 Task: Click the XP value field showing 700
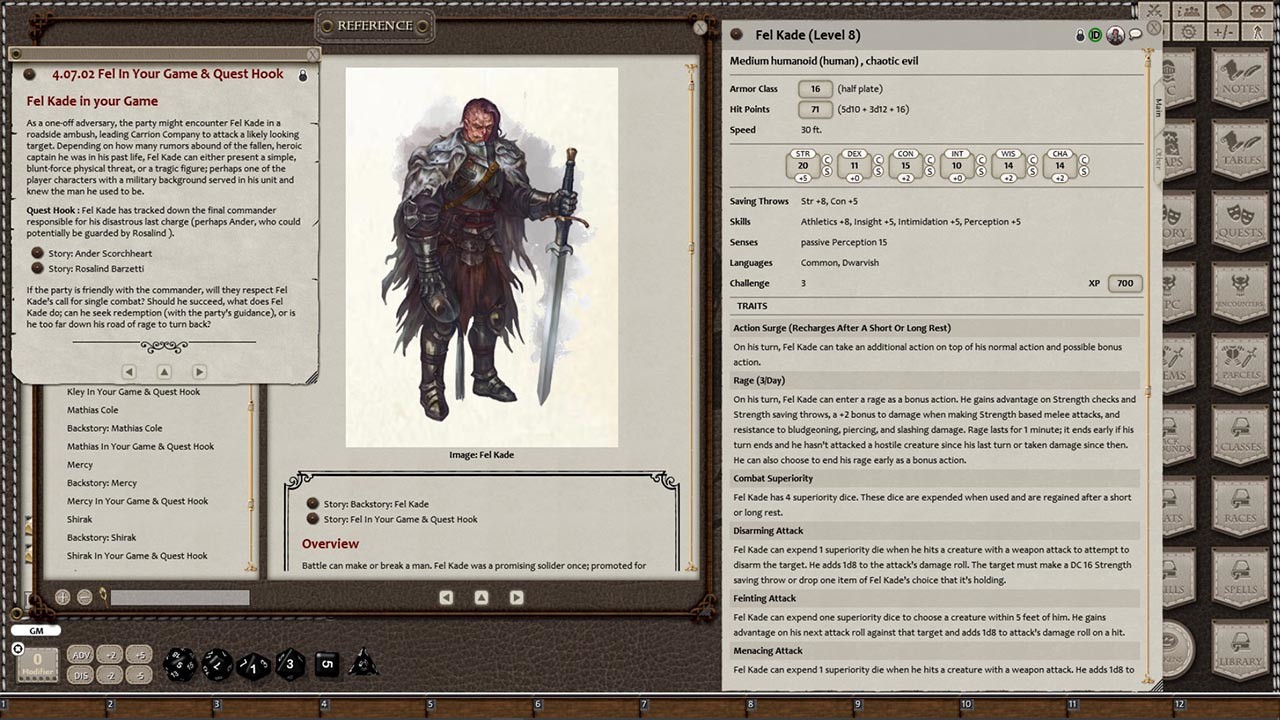pos(1124,283)
